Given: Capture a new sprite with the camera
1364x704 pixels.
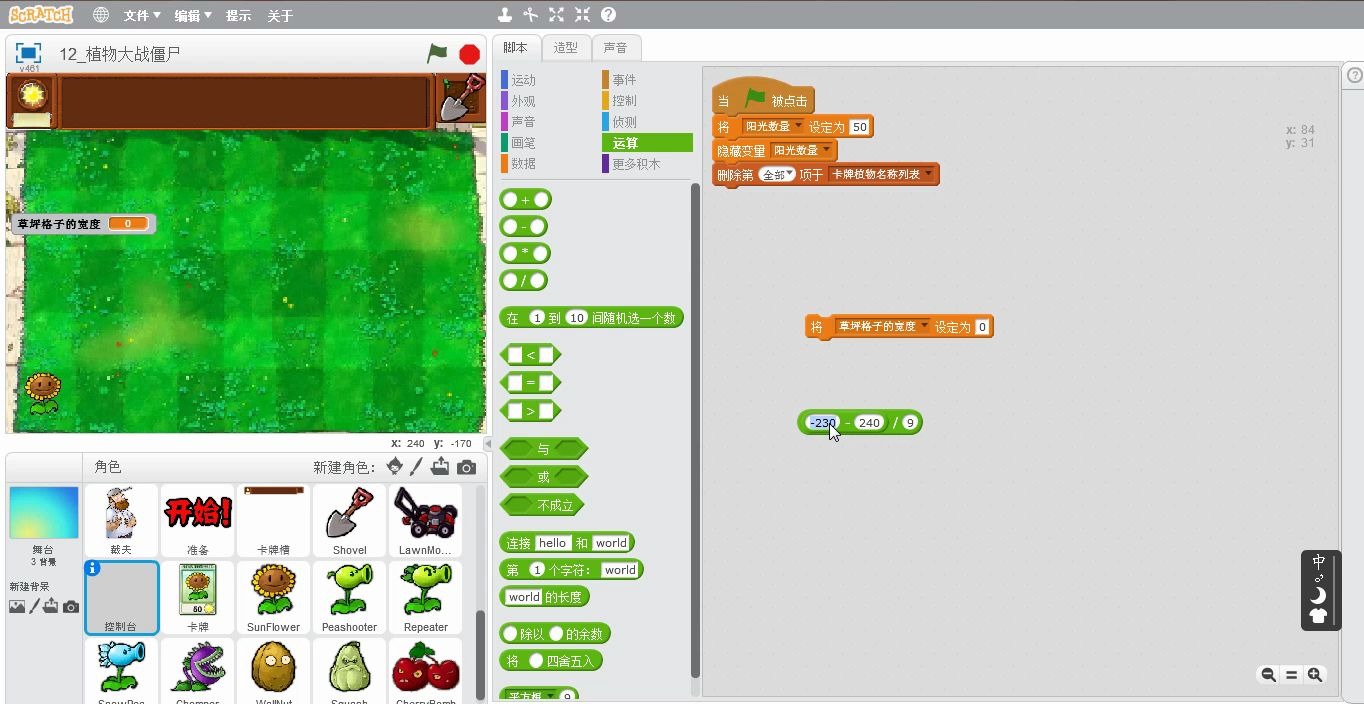Looking at the screenshot, I should 466,466.
